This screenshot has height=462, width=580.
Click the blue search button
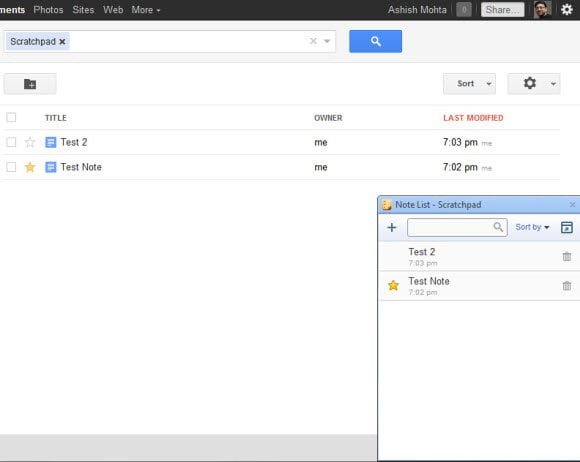375,41
